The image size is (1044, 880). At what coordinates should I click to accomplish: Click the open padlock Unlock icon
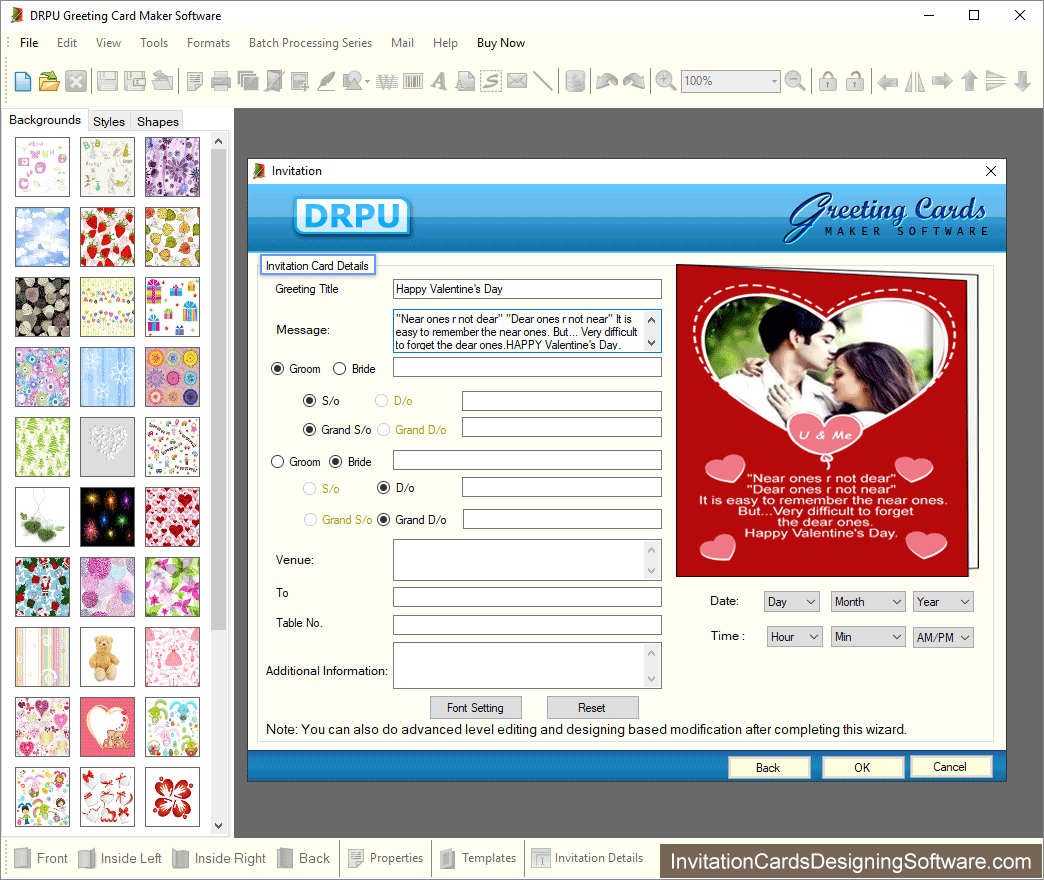tap(855, 81)
